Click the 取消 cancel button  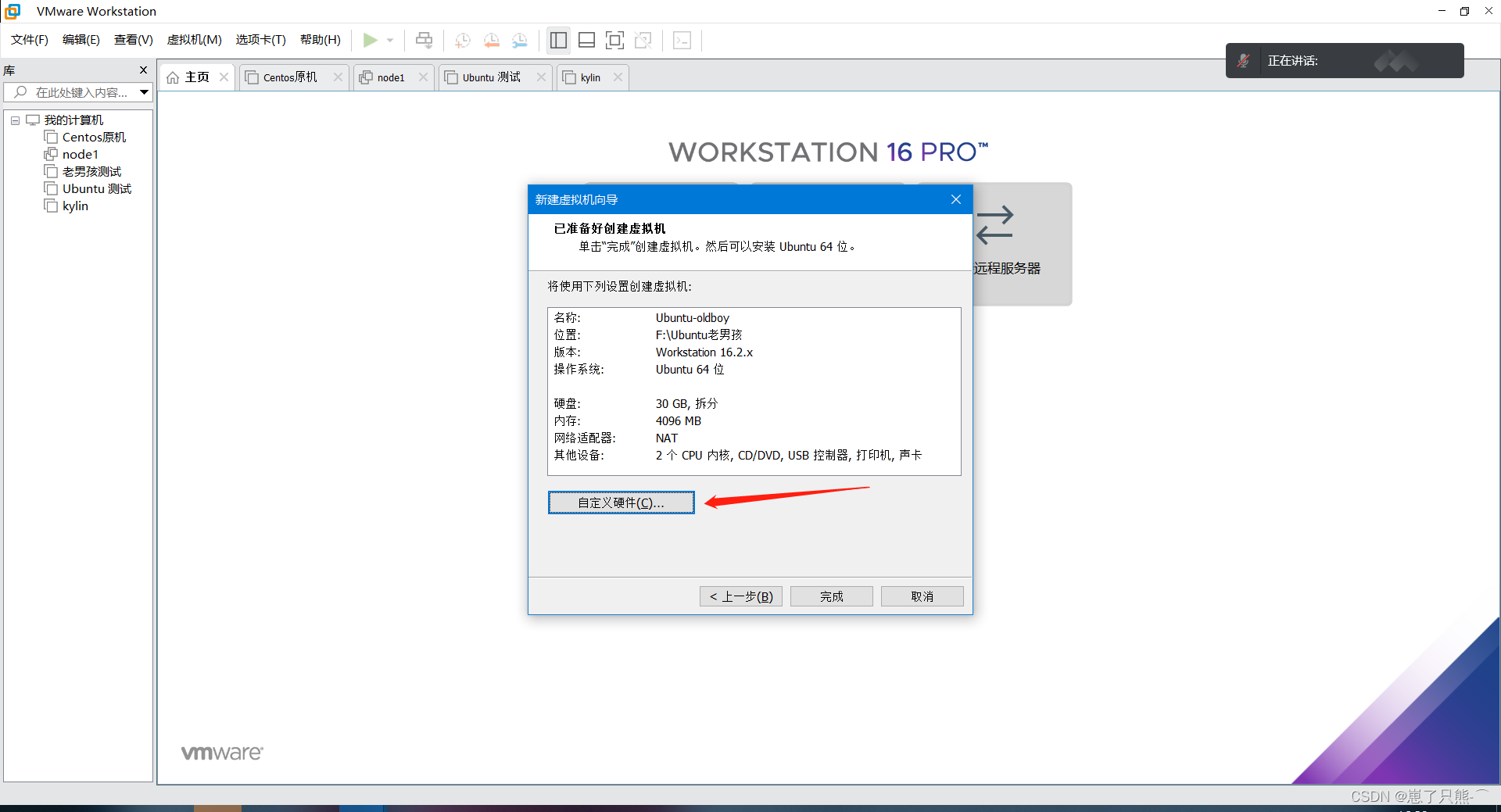tap(922, 596)
